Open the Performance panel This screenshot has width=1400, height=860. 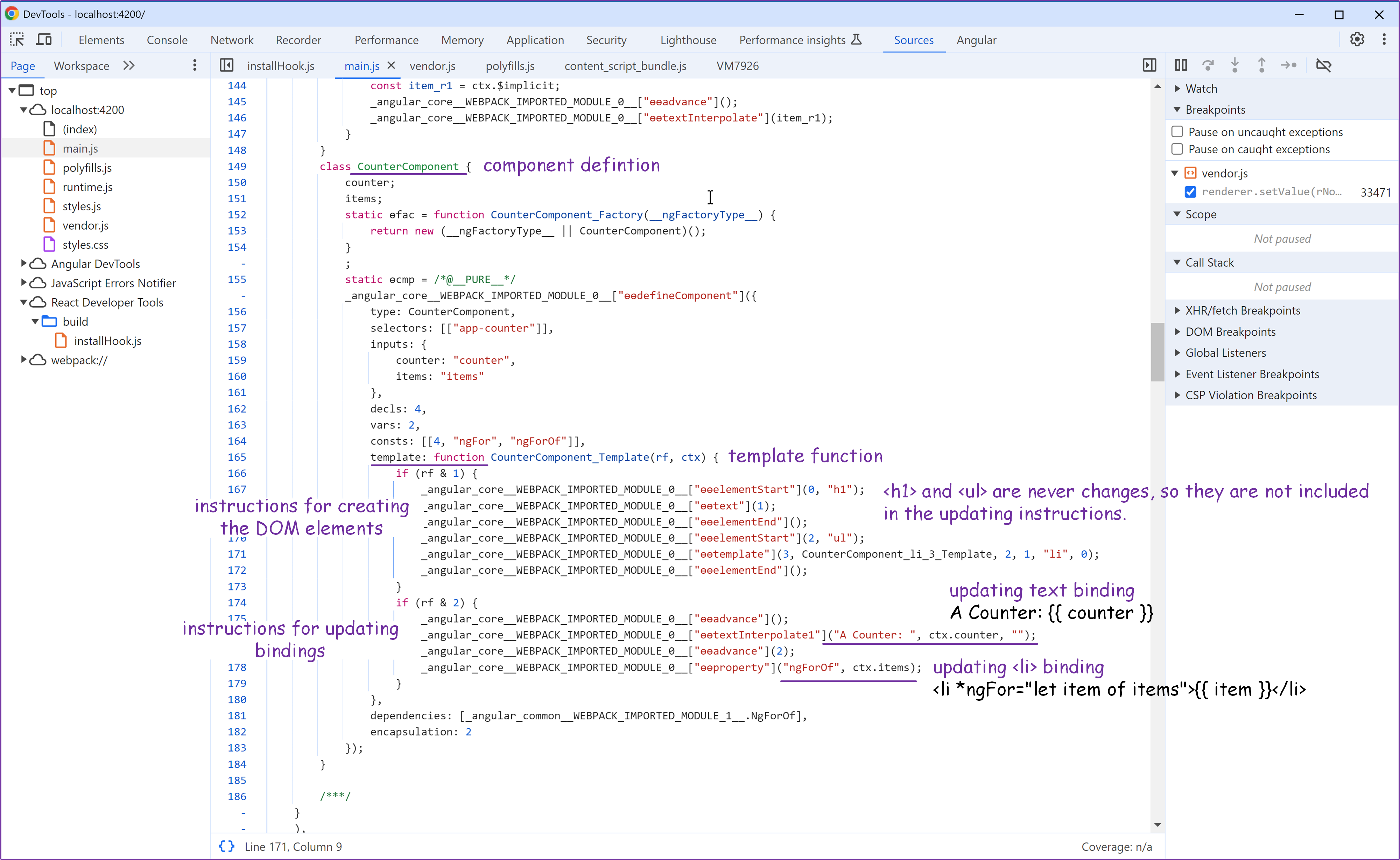(387, 40)
